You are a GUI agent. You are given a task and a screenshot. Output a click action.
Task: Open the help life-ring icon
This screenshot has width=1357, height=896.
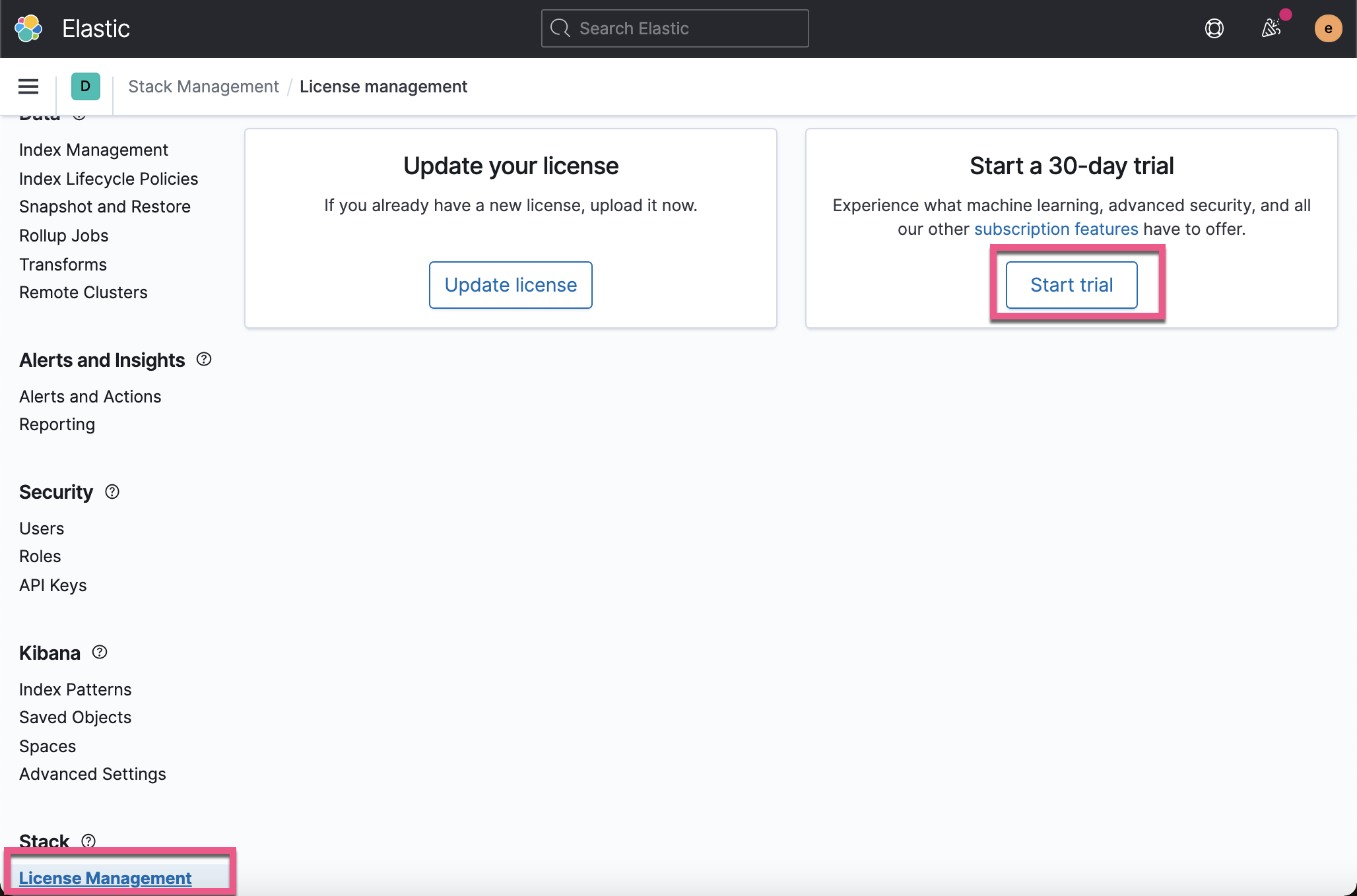click(1214, 28)
